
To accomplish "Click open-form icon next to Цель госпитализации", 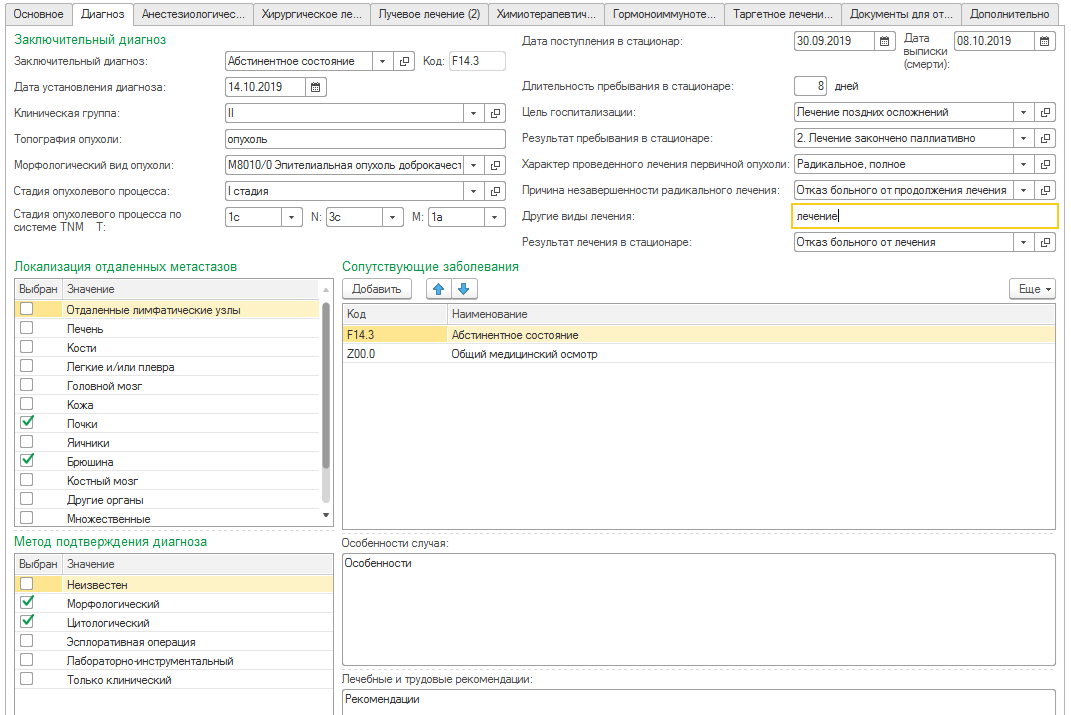I will (1045, 112).
